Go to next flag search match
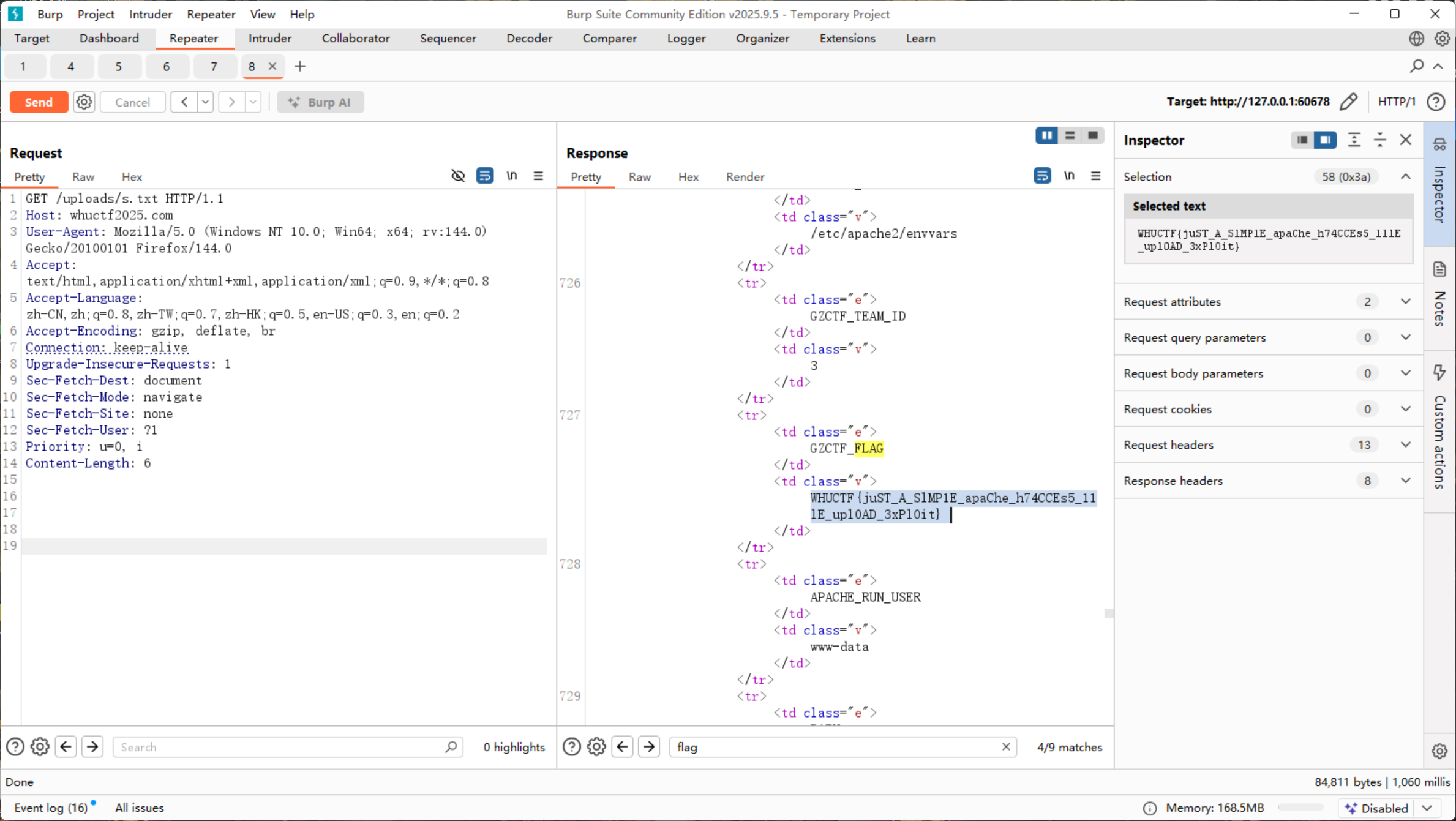Image resolution: width=1456 pixels, height=821 pixels. click(649, 747)
